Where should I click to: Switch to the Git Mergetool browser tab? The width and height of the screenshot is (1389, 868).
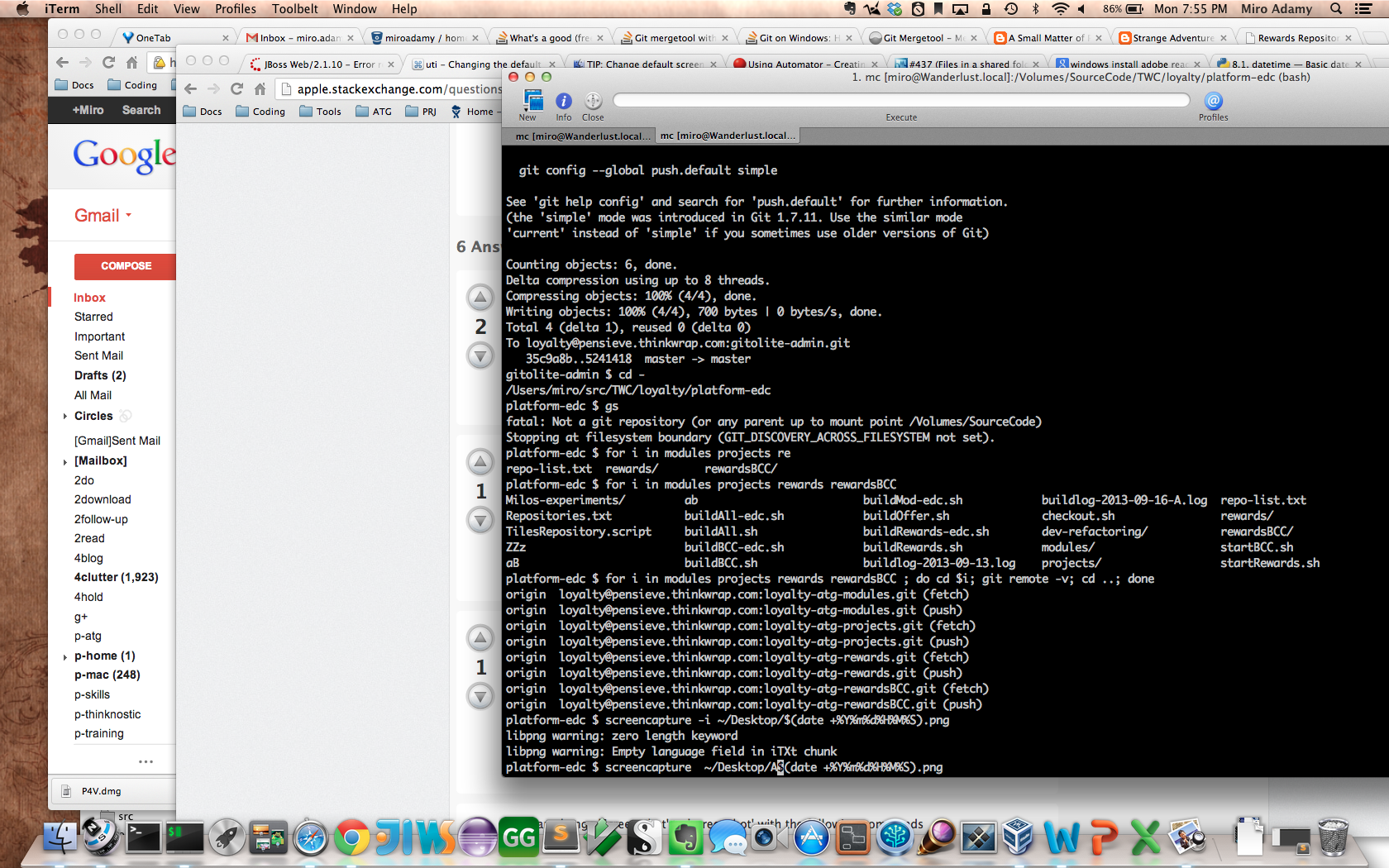pyautogui.click(x=923, y=38)
